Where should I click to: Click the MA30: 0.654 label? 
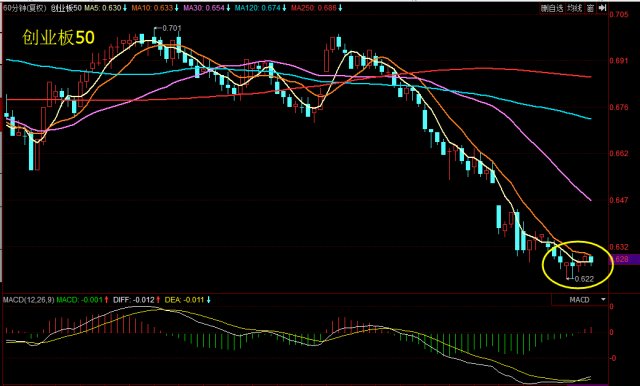click(x=204, y=8)
